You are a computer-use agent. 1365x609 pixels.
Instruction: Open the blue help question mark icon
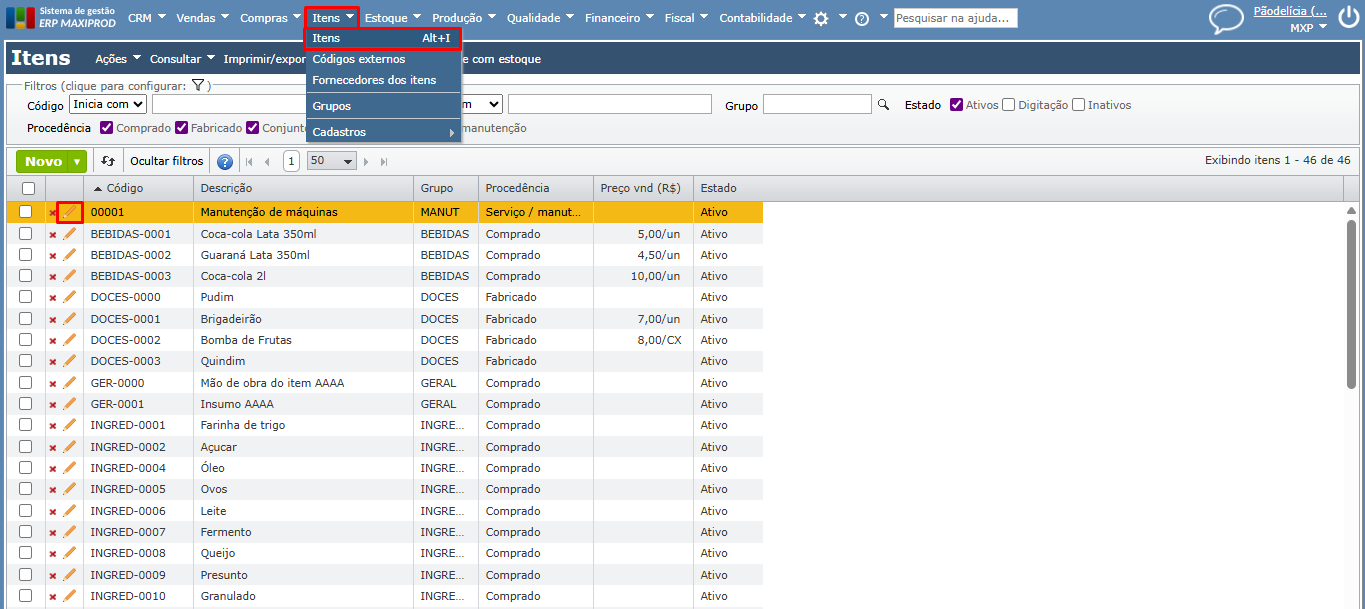(x=225, y=162)
